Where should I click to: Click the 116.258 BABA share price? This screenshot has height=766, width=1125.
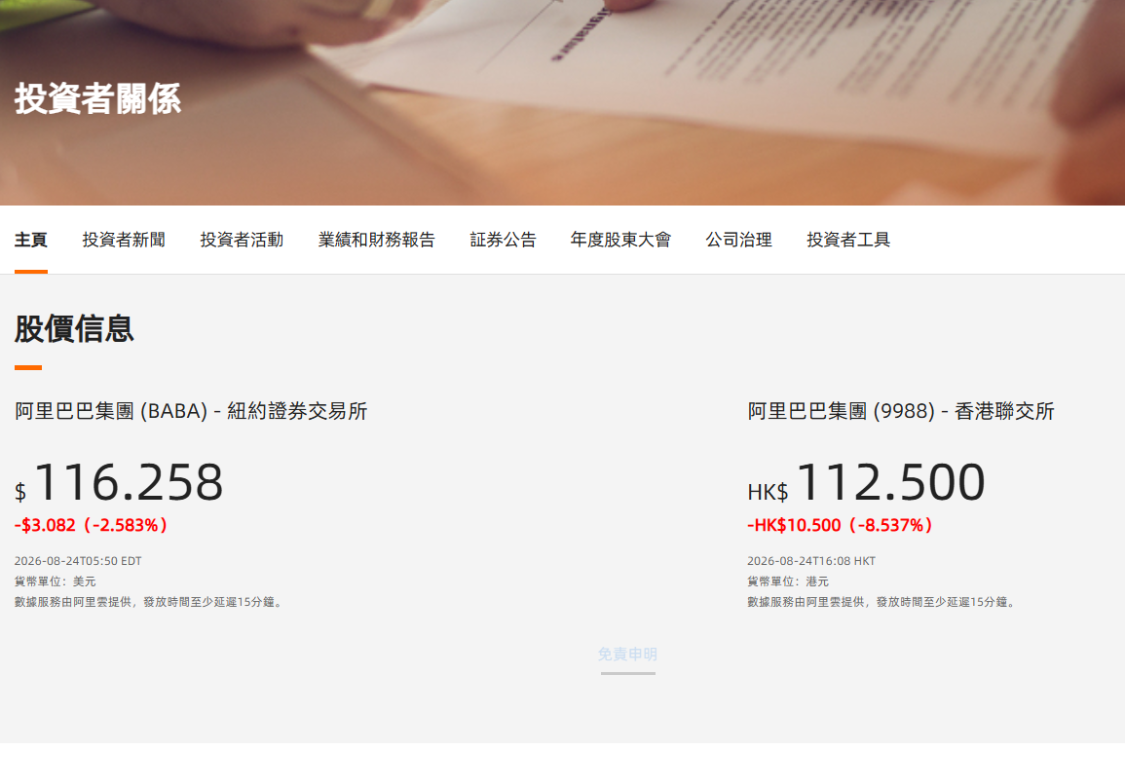(128, 482)
